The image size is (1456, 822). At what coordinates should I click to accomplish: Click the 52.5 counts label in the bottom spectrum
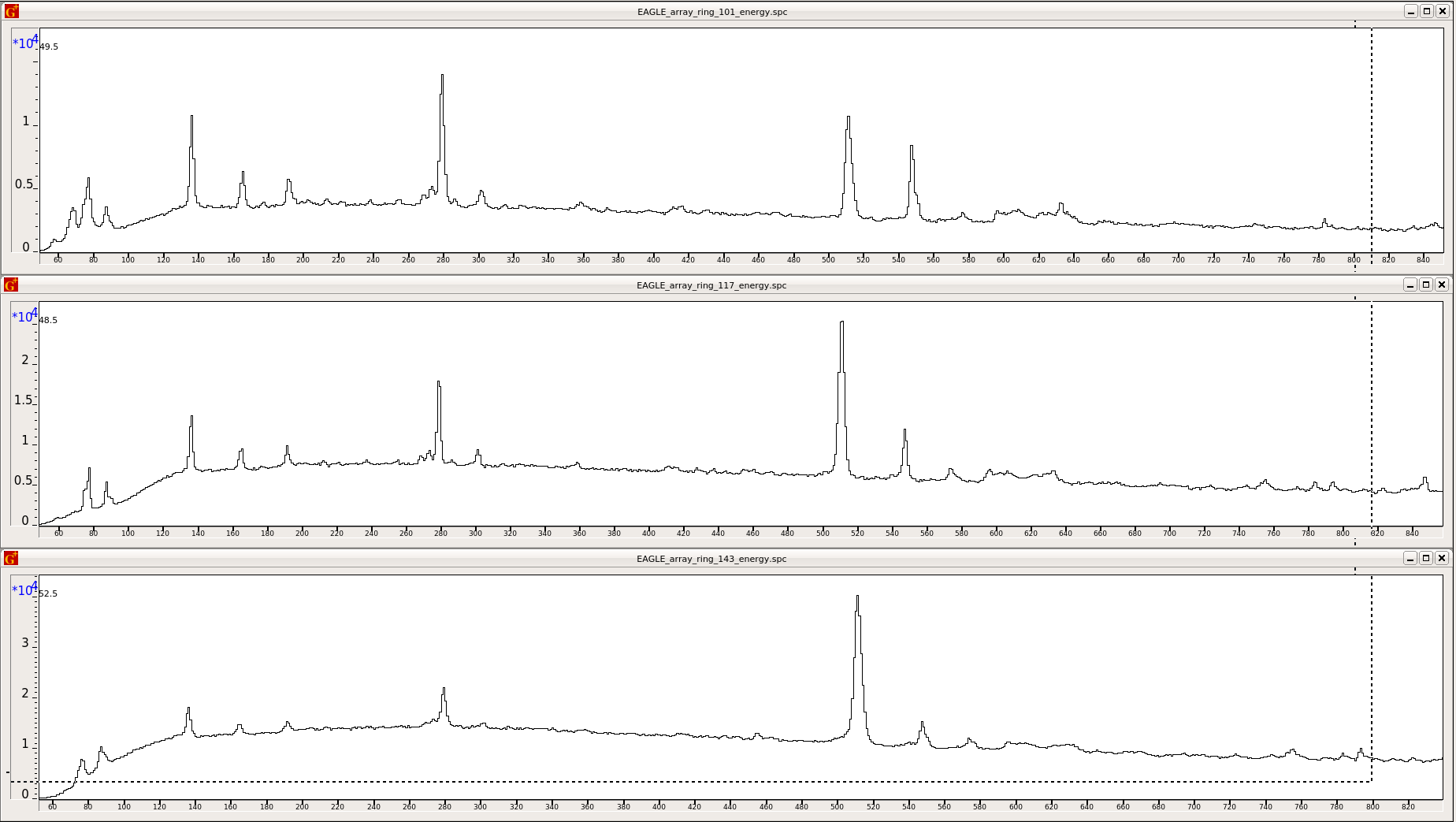coord(47,594)
